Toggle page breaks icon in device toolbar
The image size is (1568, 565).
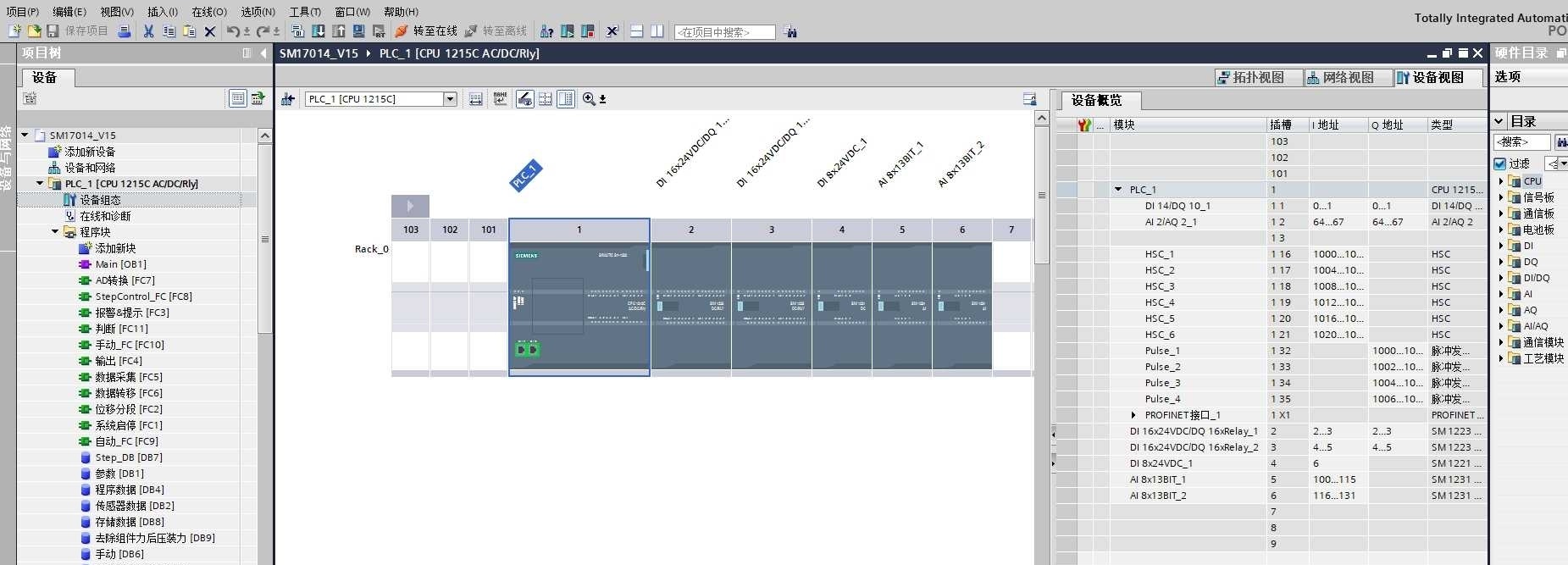click(546, 99)
